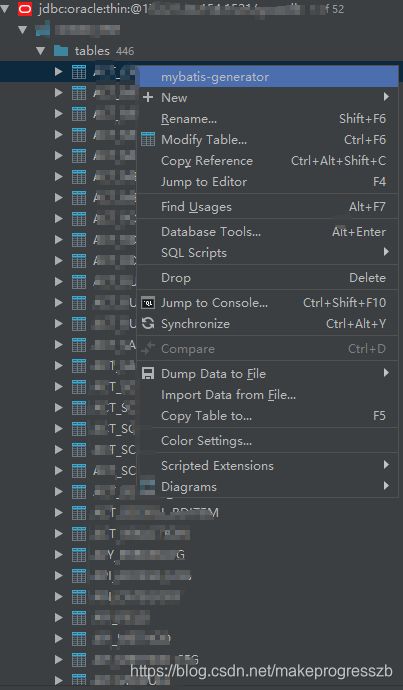Open the SQL Scripts submenu arrow
This screenshot has height=690, width=403.
click(x=386, y=252)
